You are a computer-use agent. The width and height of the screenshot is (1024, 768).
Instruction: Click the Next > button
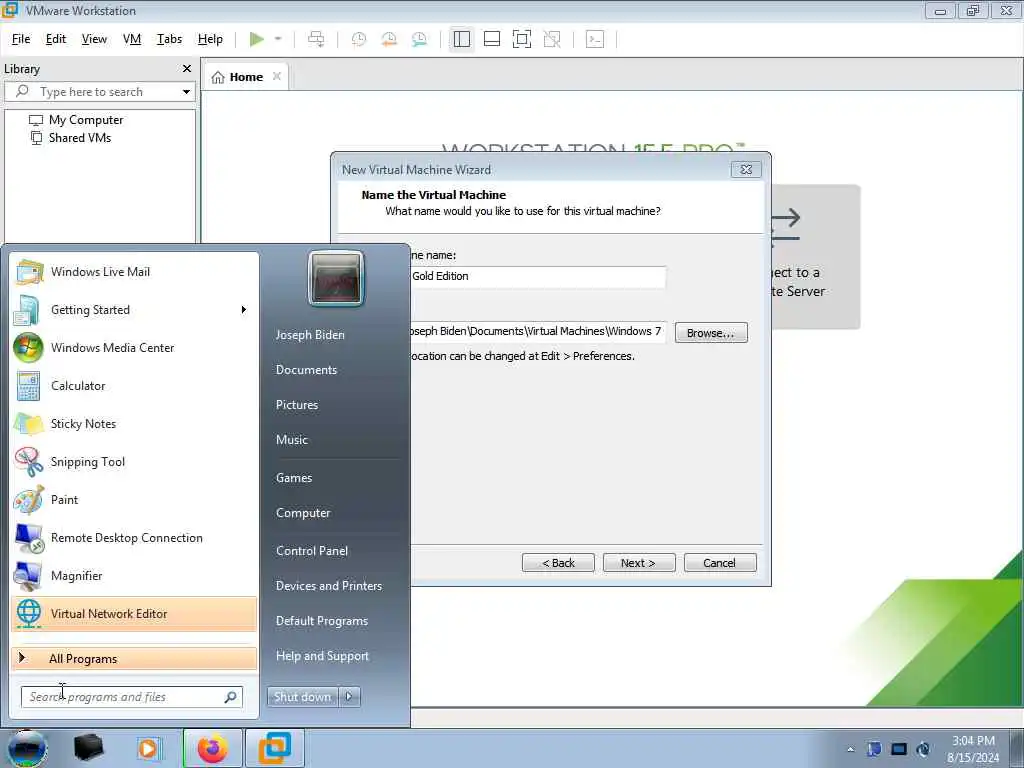pyautogui.click(x=639, y=563)
